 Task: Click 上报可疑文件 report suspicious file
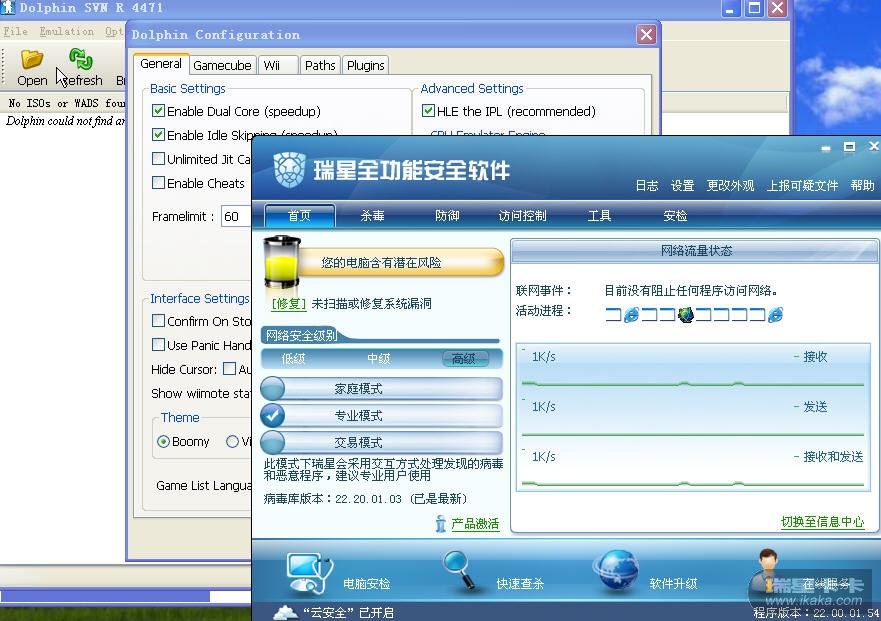802,185
